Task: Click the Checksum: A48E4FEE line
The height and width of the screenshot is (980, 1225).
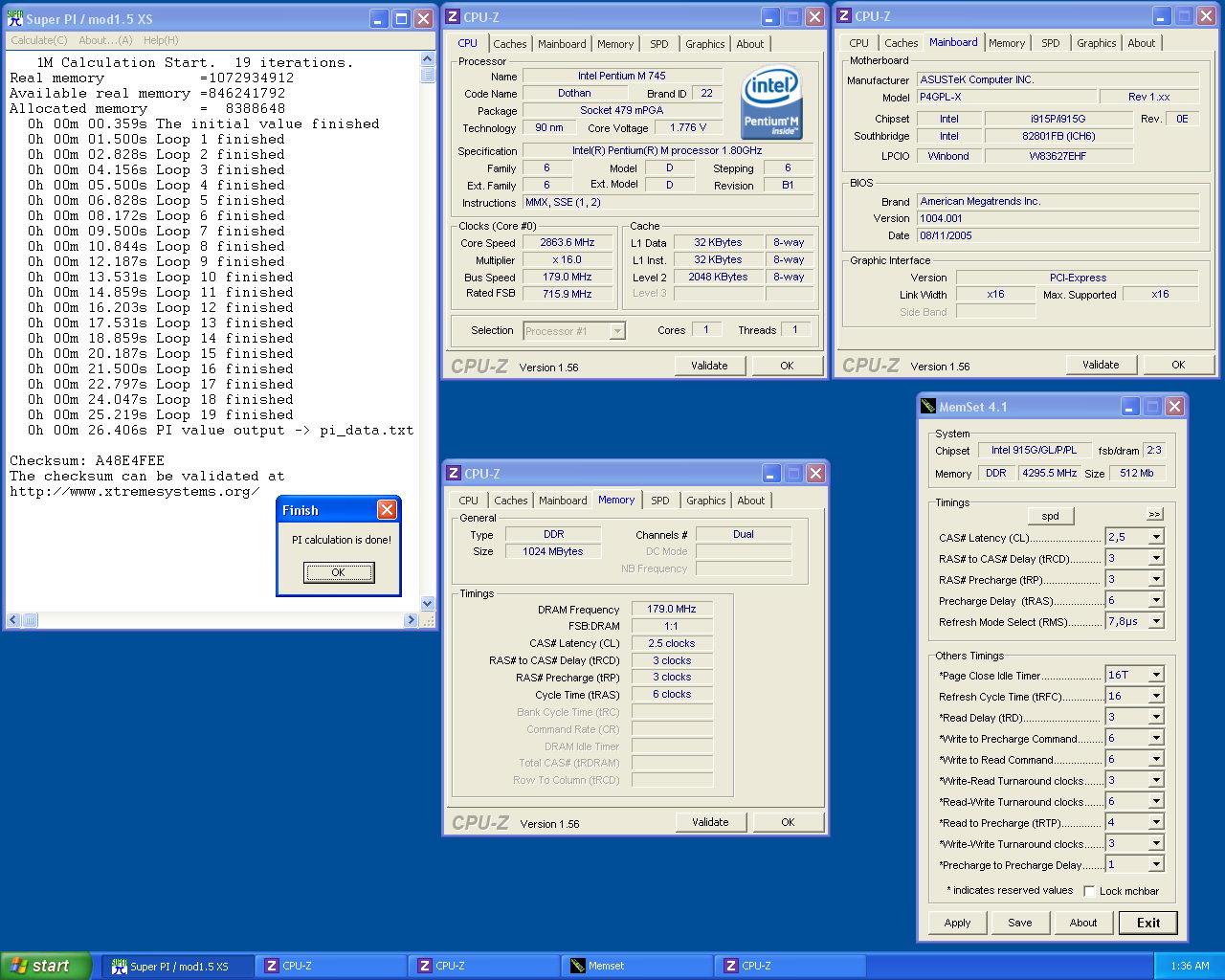Action: [x=87, y=460]
